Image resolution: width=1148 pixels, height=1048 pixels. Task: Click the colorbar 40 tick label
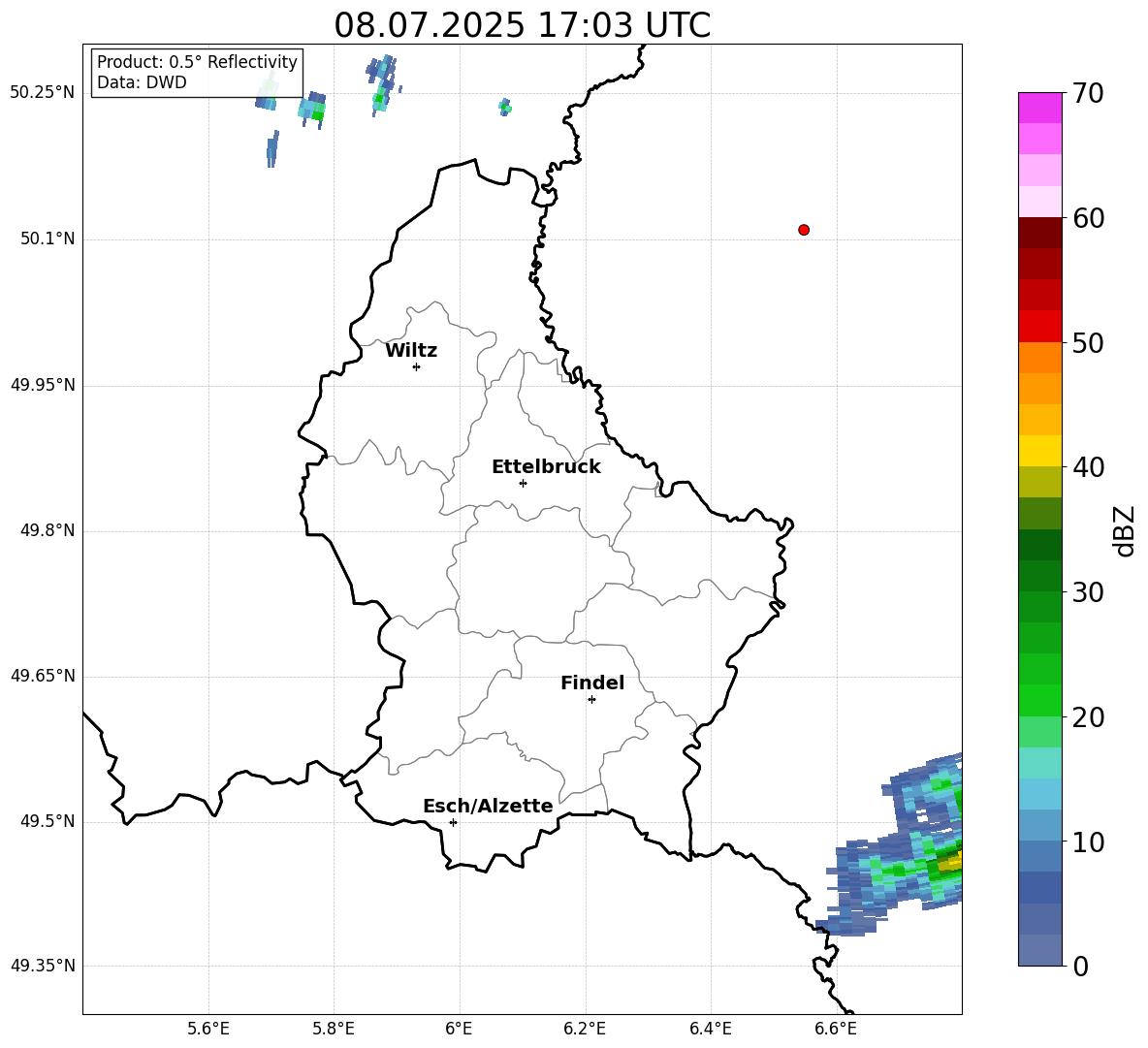(1088, 467)
